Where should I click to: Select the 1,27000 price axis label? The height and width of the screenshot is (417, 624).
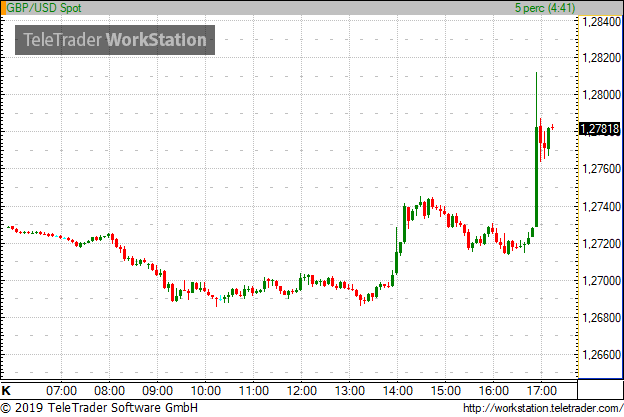click(601, 281)
